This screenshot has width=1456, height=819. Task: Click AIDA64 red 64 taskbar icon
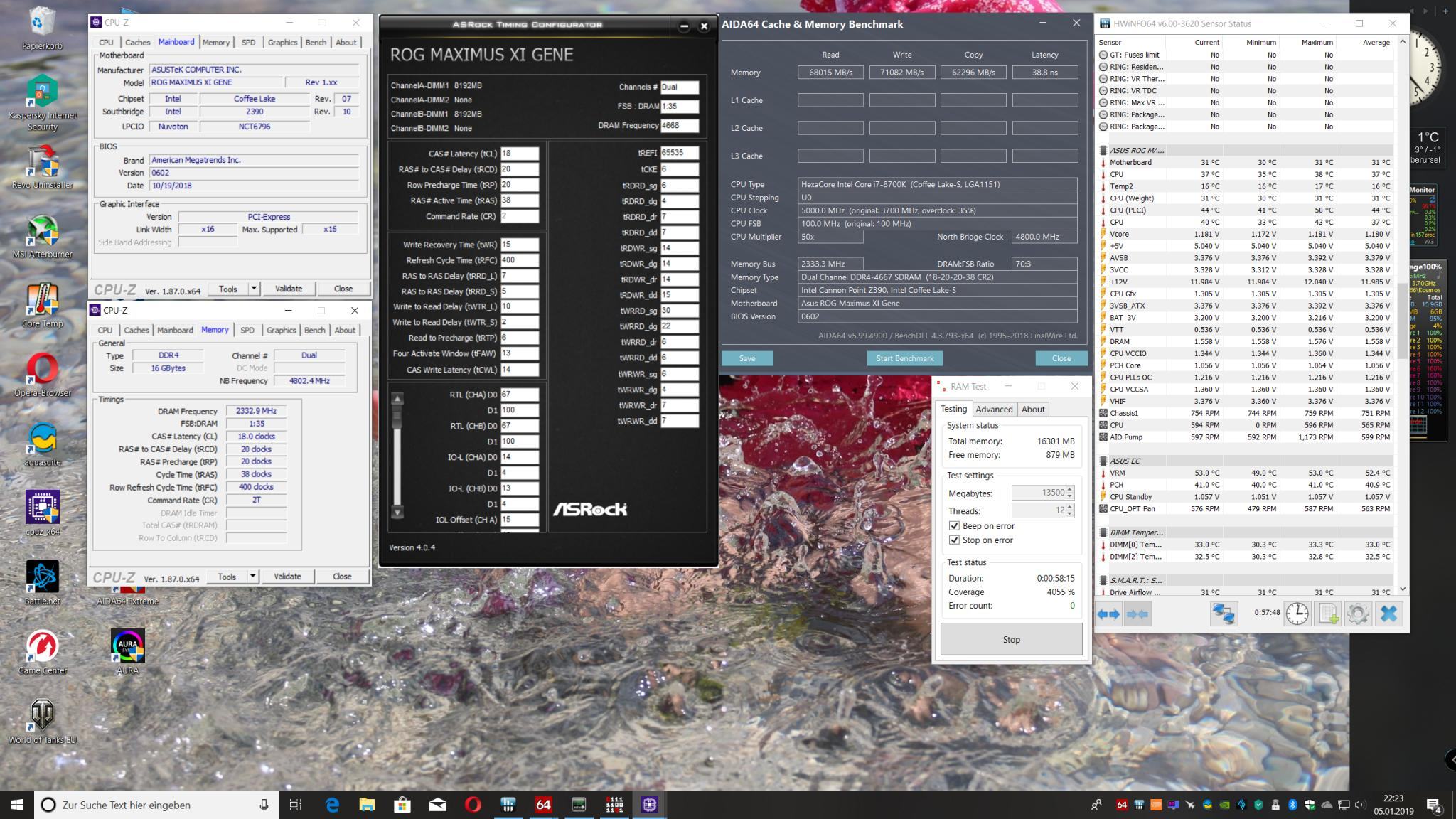[543, 805]
